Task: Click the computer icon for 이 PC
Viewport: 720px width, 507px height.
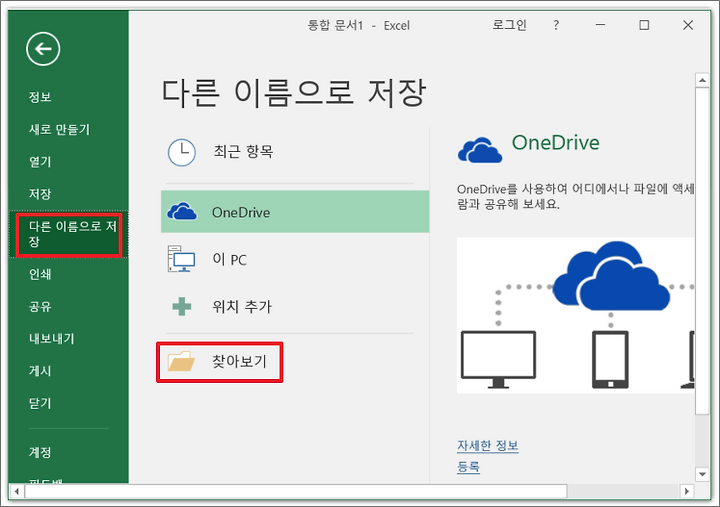Action: [x=181, y=259]
